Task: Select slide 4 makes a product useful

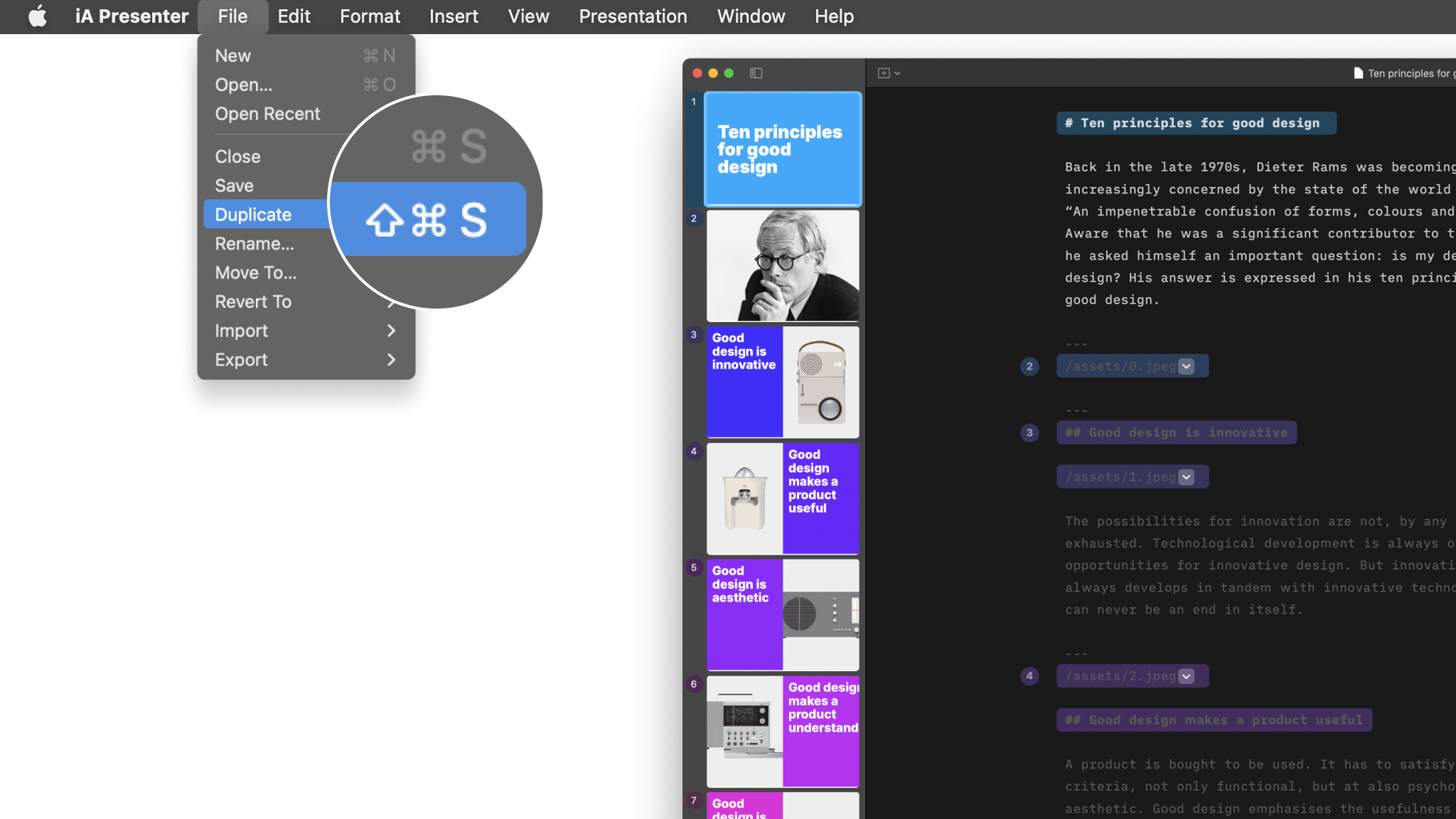Action: pos(783,498)
